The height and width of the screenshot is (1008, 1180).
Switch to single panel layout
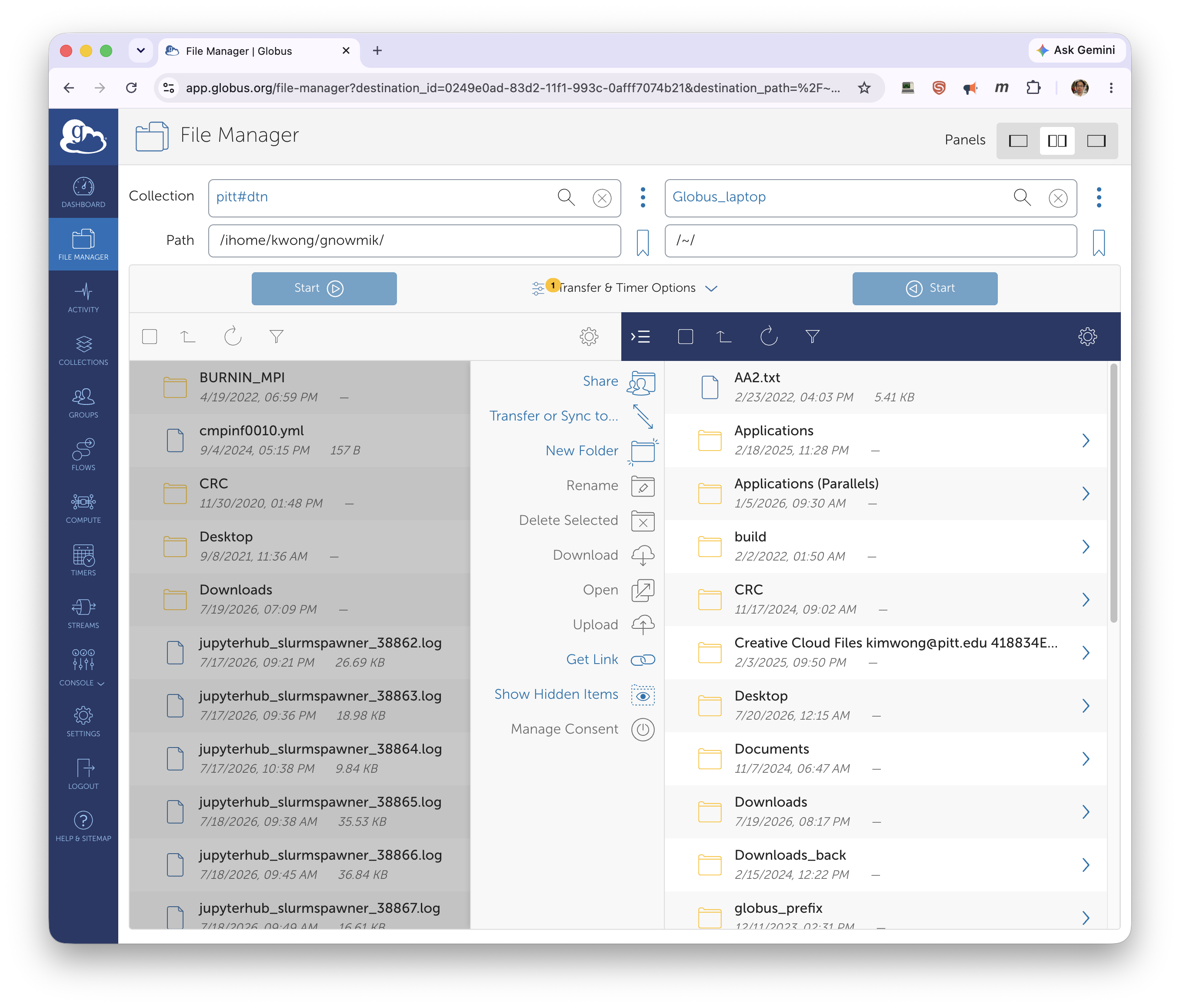tap(1018, 140)
